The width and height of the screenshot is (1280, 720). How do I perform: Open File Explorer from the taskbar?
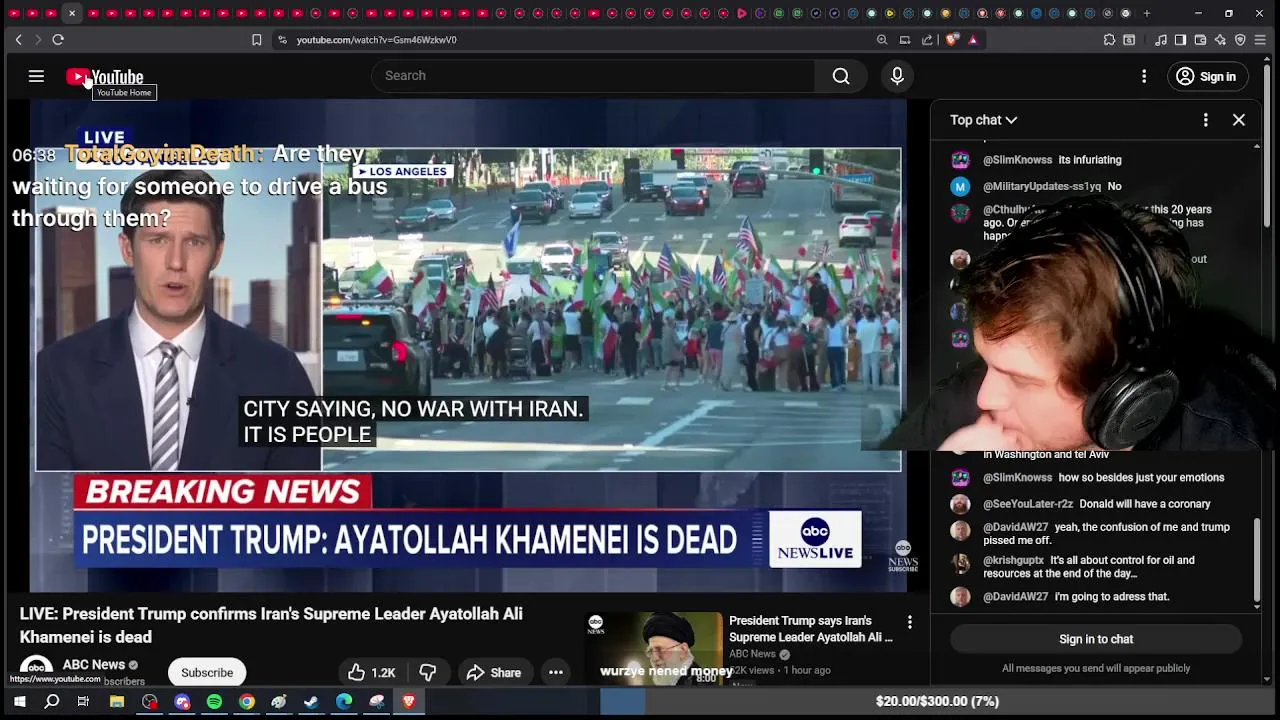click(117, 702)
